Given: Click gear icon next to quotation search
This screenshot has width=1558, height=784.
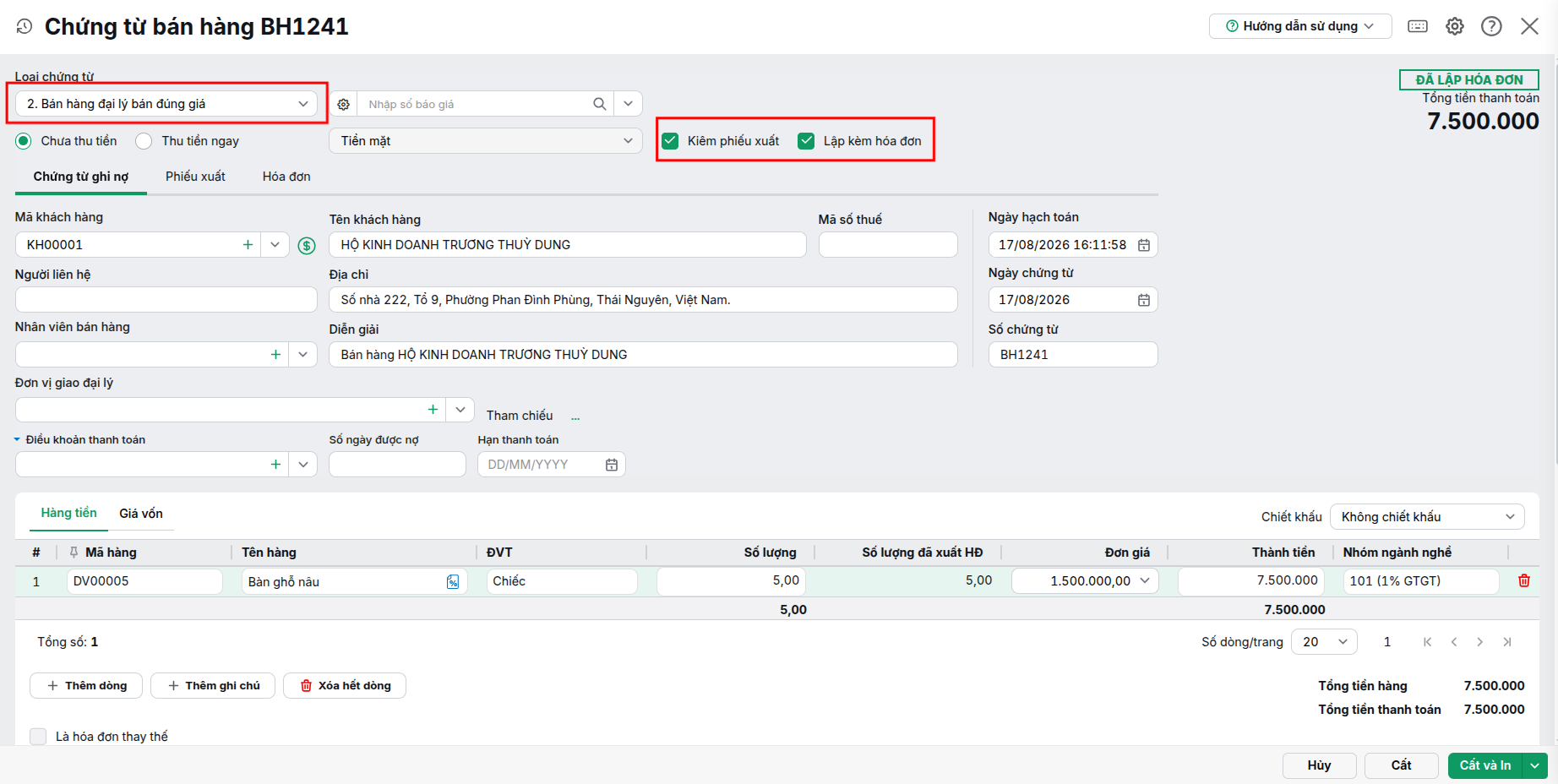Looking at the screenshot, I should point(343,104).
